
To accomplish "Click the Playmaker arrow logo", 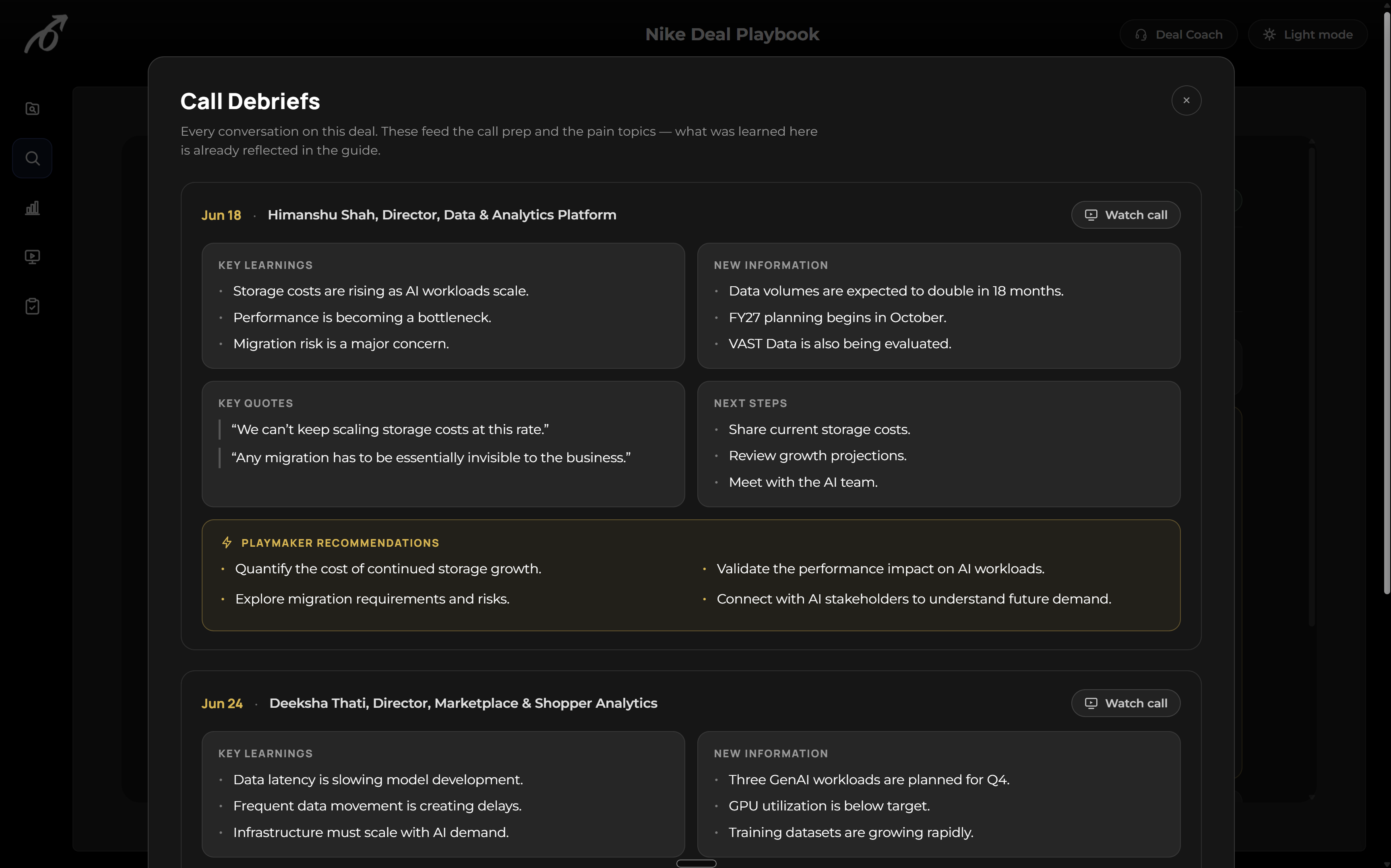I will click(45, 34).
